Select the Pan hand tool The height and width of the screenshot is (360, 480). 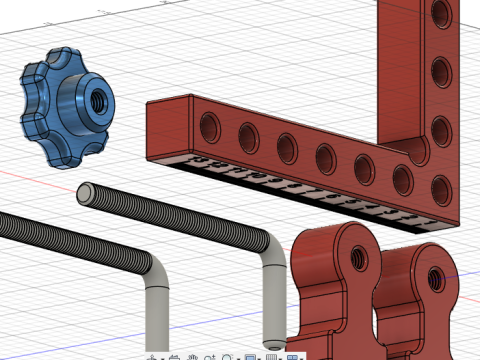191,358
